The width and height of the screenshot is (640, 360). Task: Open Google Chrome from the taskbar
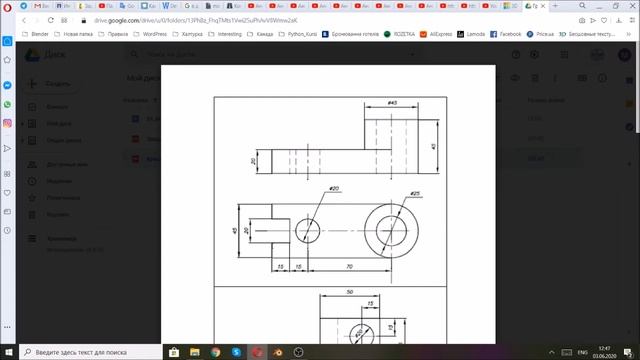216,352
